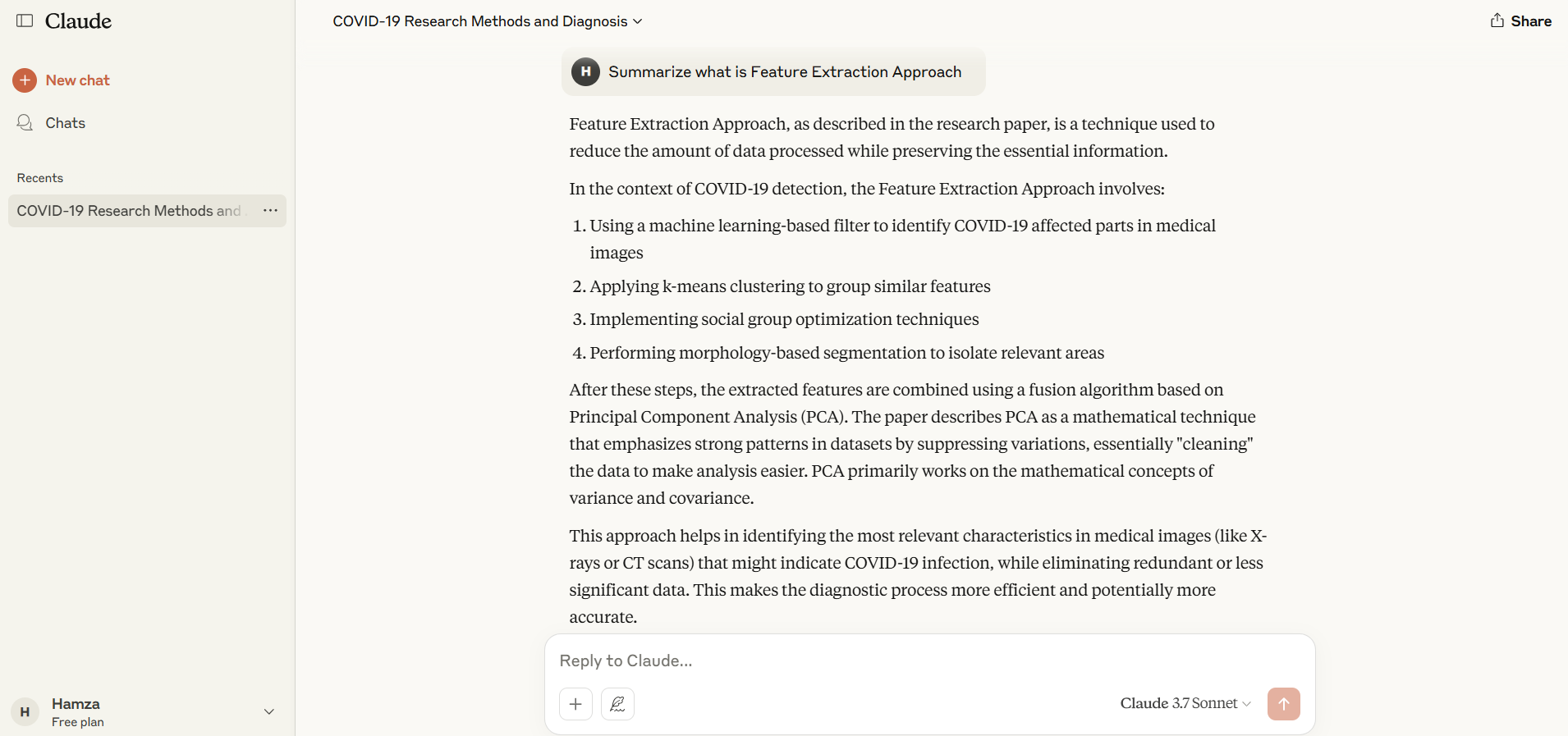Expand the account chevron next to Hamza
This screenshot has height=736, width=1568.
click(x=269, y=711)
